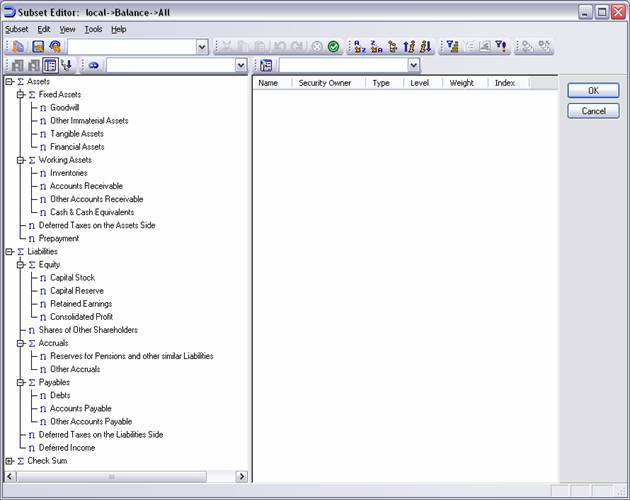The height and width of the screenshot is (500, 630).
Task: Sort elements descending Z to A
Action: pyautogui.click(x=376, y=47)
